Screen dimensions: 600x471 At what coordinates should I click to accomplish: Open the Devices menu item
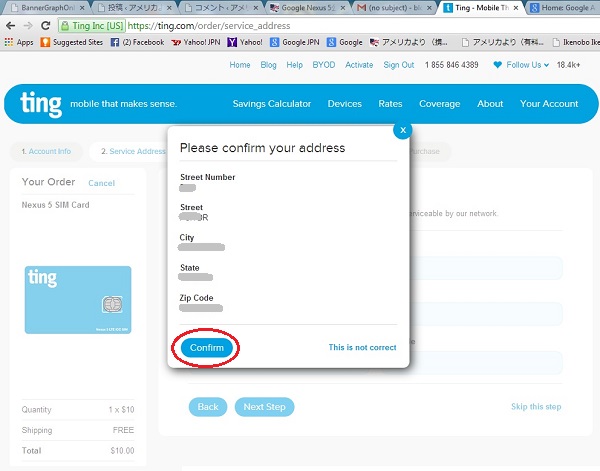[x=344, y=104]
